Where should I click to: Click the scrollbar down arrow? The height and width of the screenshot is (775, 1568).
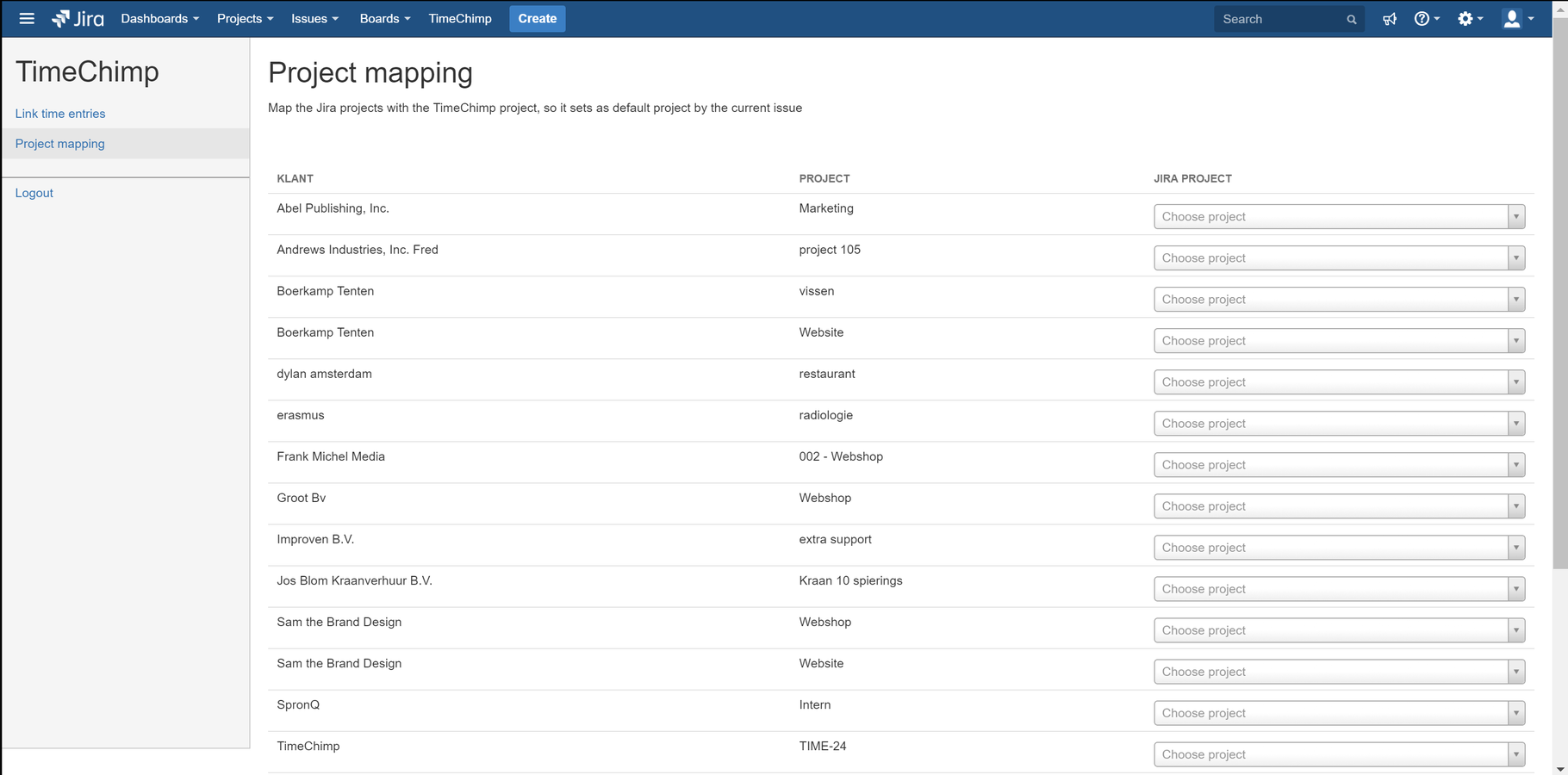point(1560,769)
